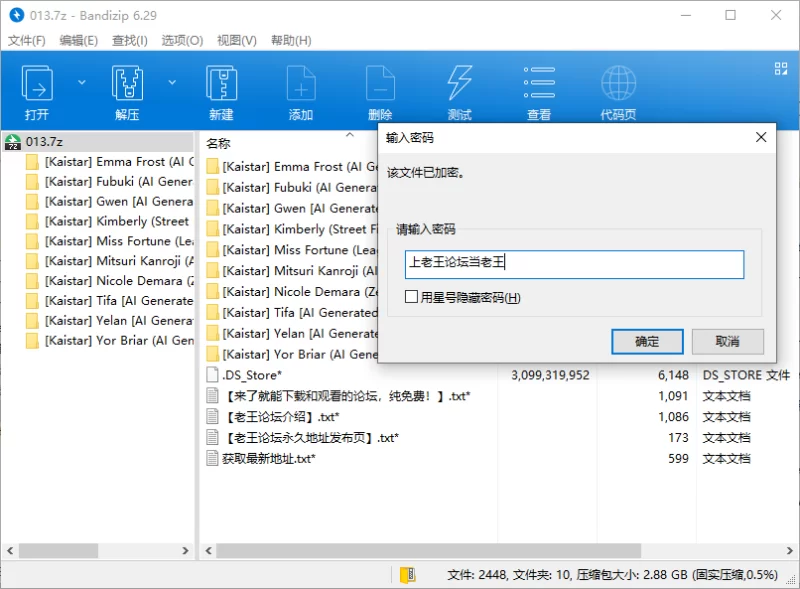Image resolution: width=800 pixels, height=589 pixels.
Task: Select [Kaistar] Emma Frost in the tree
Action: point(109,162)
